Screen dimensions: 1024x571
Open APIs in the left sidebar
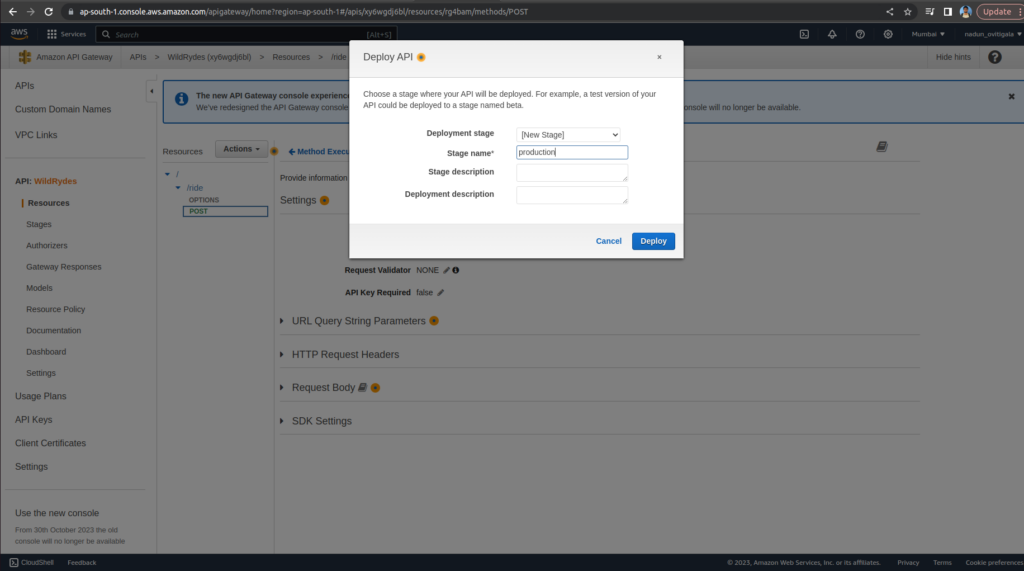point(24,86)
